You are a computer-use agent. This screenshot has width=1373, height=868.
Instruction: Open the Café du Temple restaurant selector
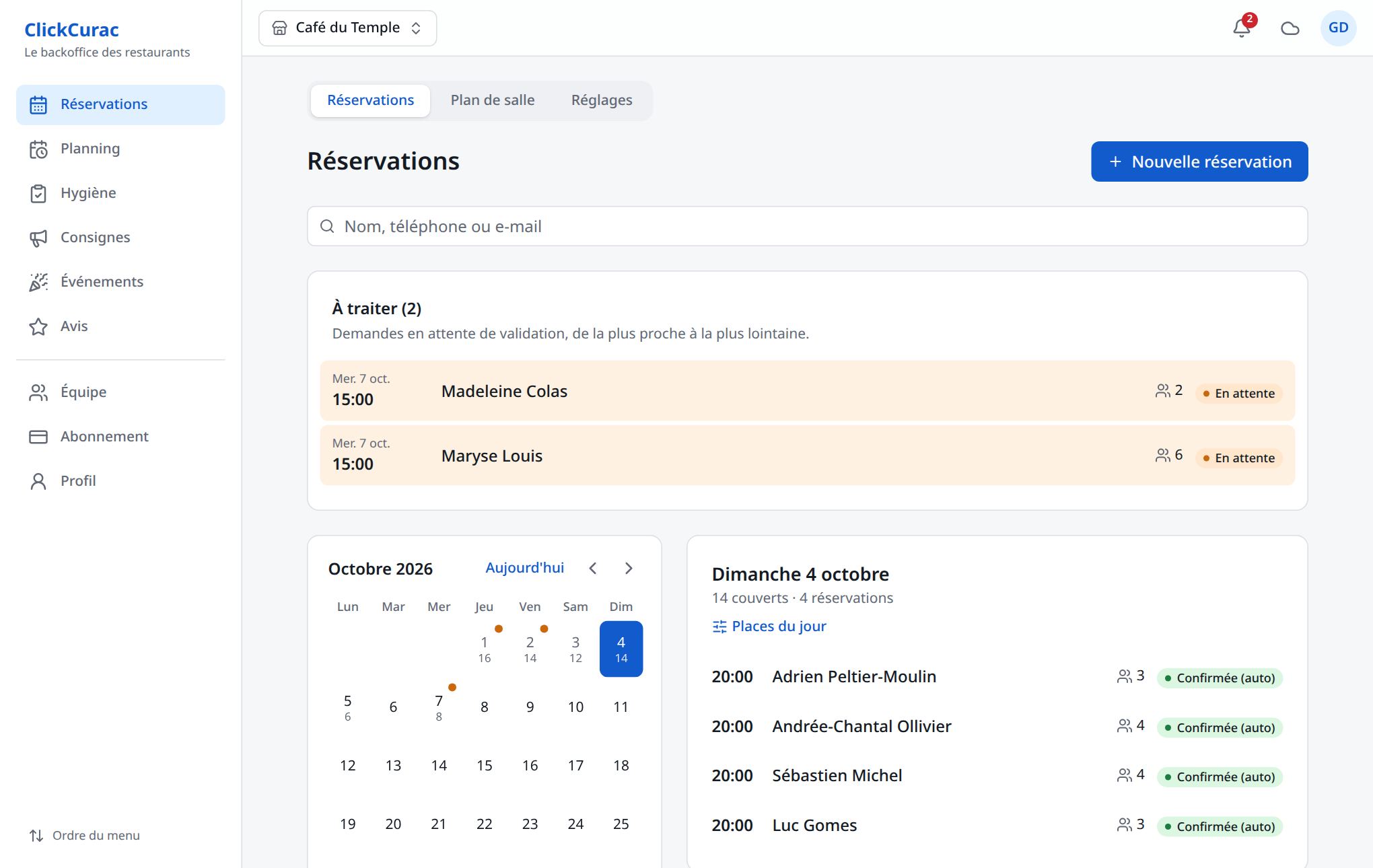(347, 28)
